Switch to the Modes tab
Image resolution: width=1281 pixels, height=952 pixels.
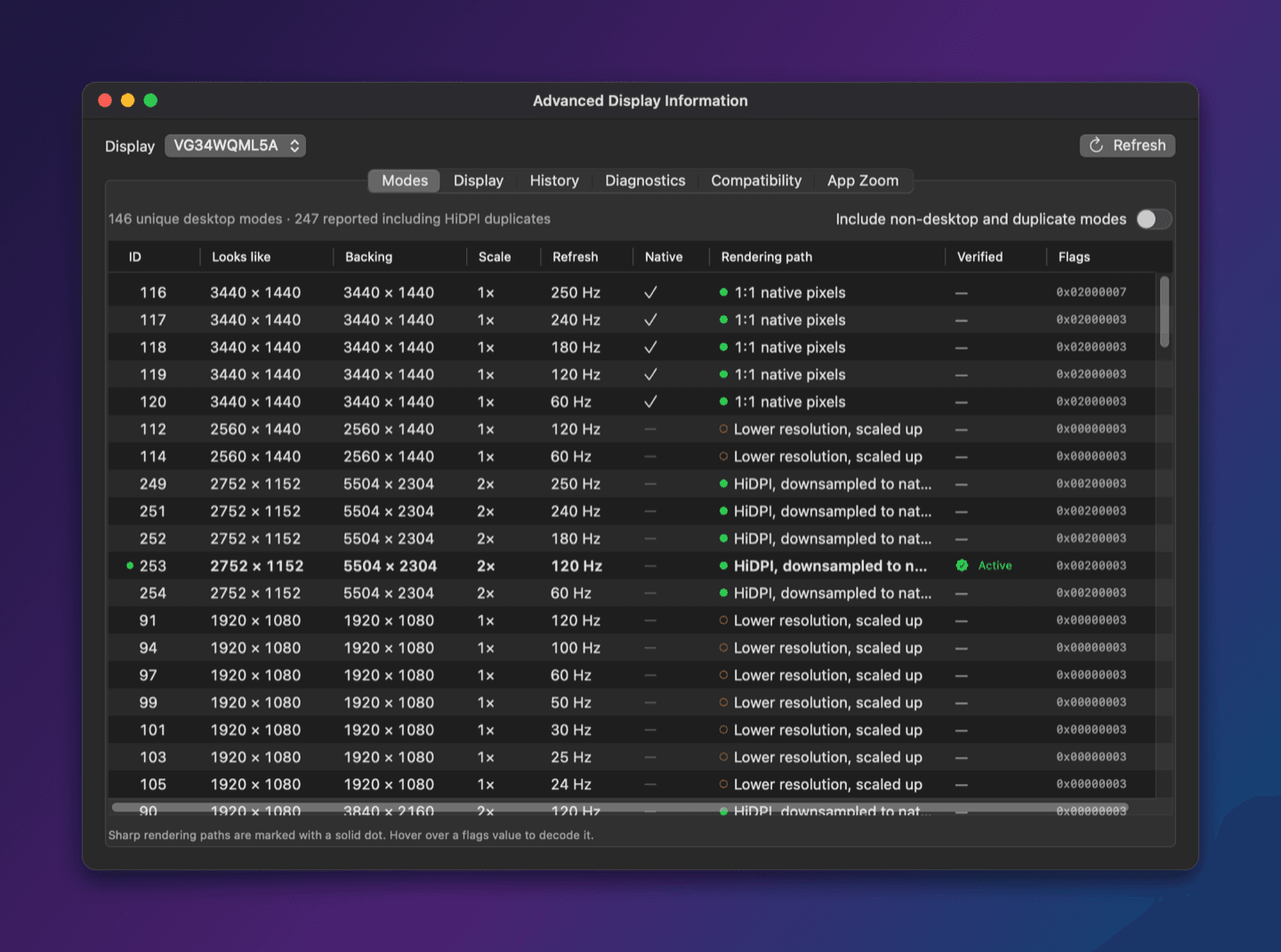pos(405,181)
